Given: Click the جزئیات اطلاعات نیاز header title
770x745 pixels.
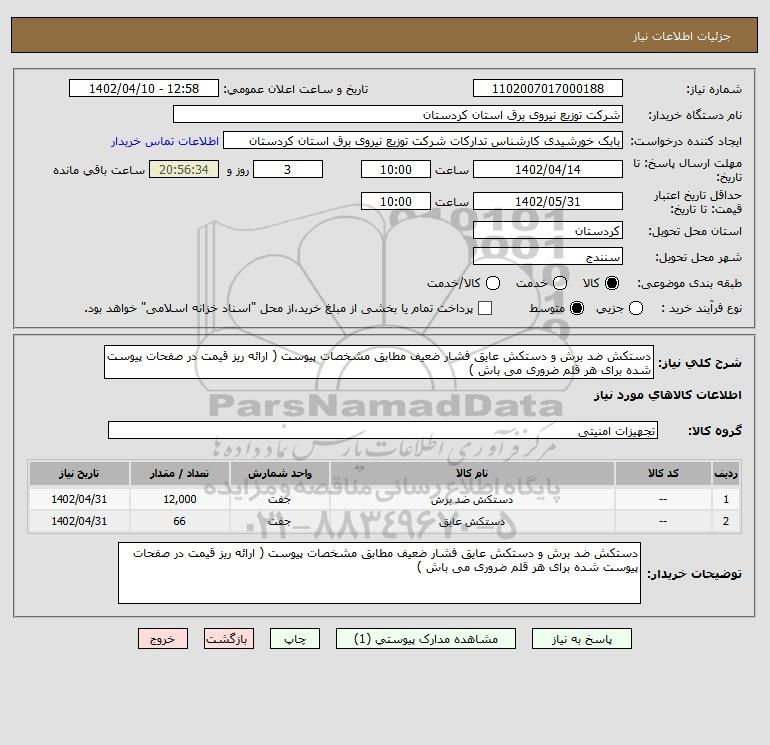Looking at the screenshot, I should 681,36.
